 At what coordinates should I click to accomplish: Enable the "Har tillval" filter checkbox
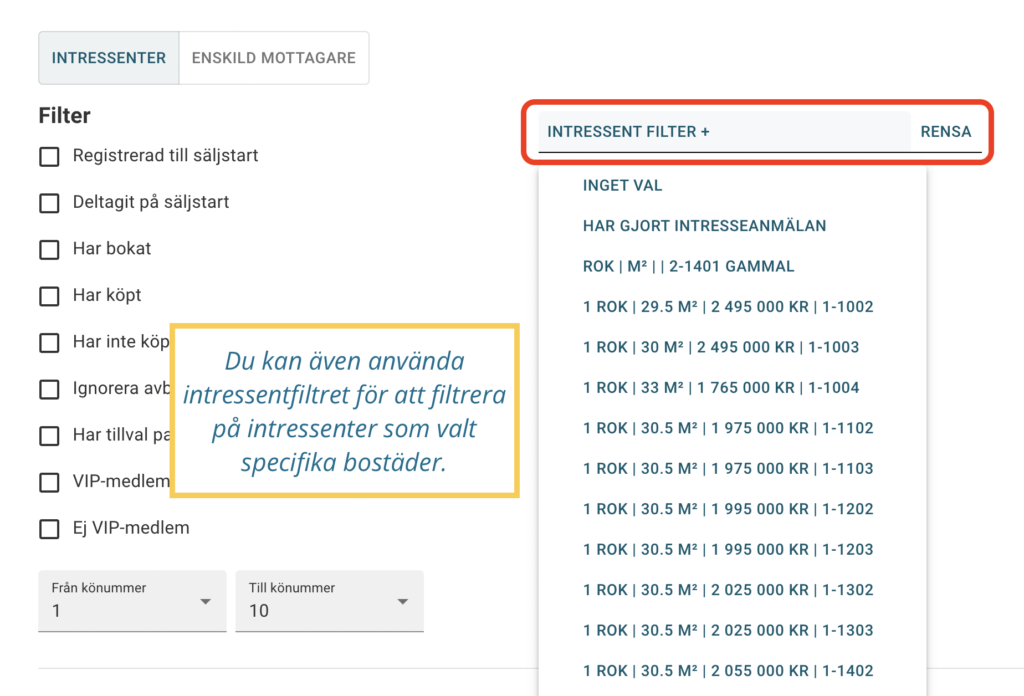point(49,436)
